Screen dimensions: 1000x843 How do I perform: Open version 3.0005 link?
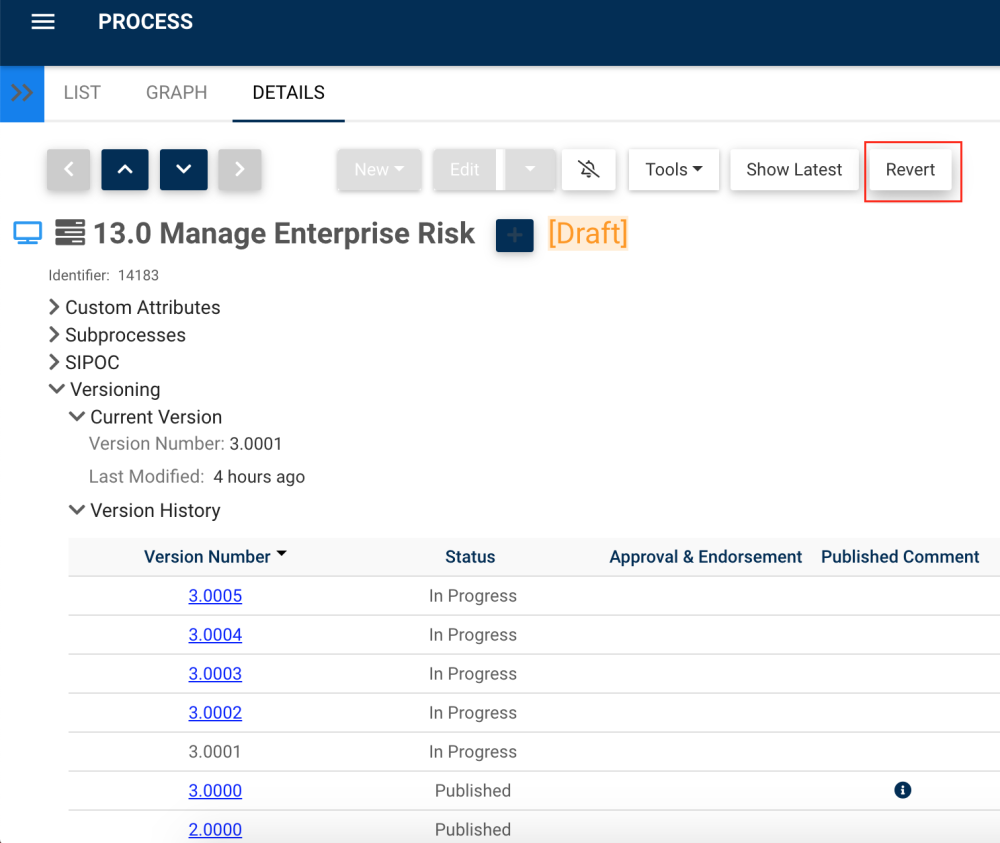pos(215,596)
